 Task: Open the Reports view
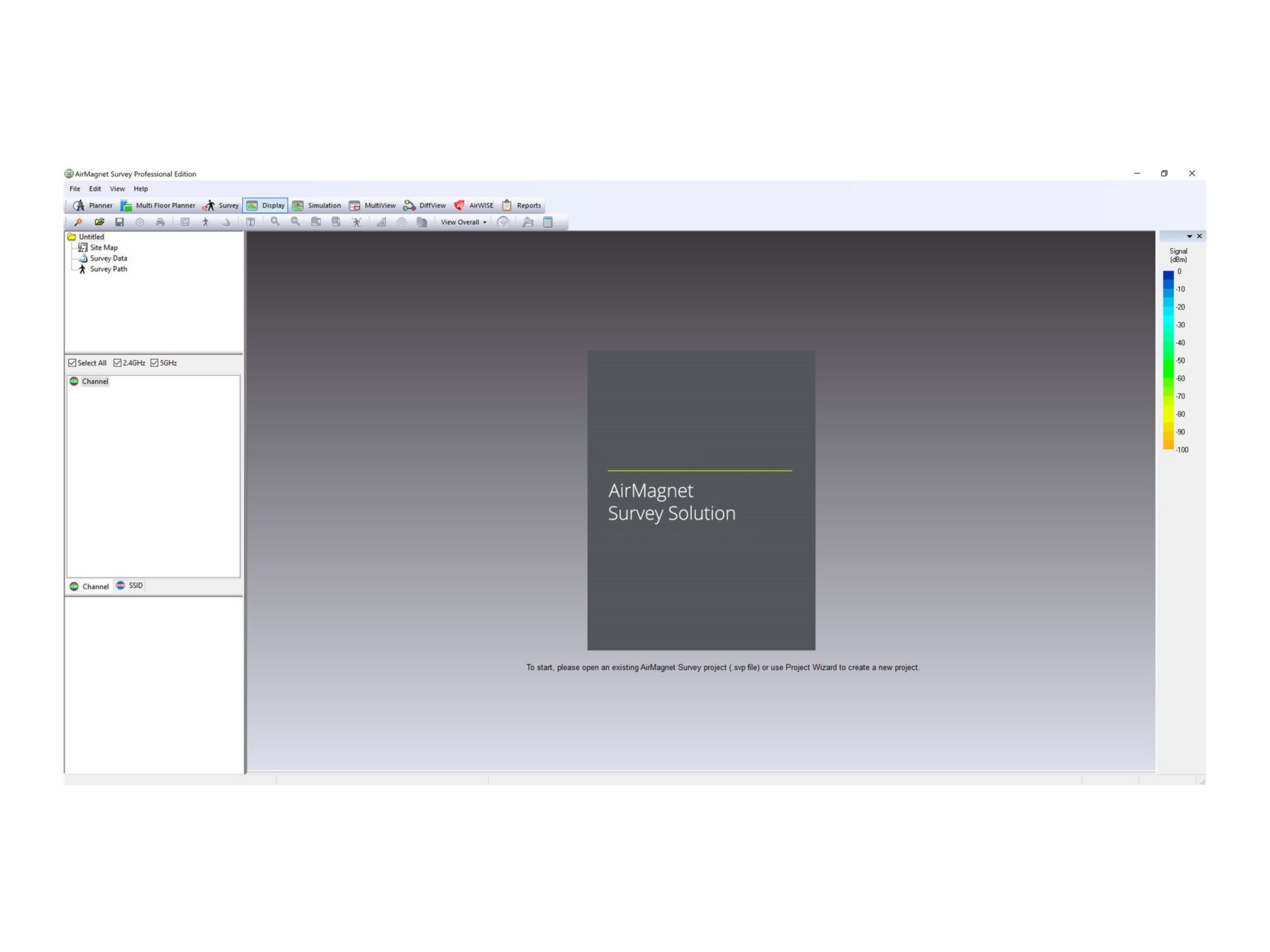tap(521, 206)
